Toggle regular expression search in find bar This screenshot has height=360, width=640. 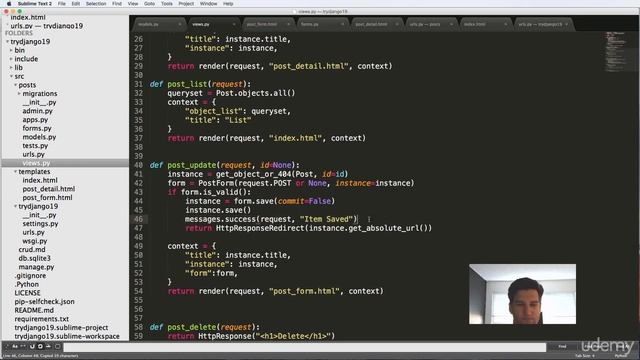(7, 347)
